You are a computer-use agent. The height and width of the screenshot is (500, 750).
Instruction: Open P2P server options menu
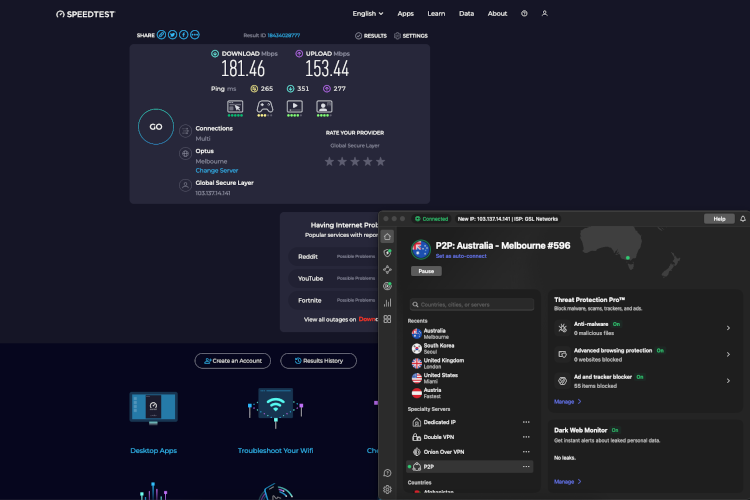526,467
